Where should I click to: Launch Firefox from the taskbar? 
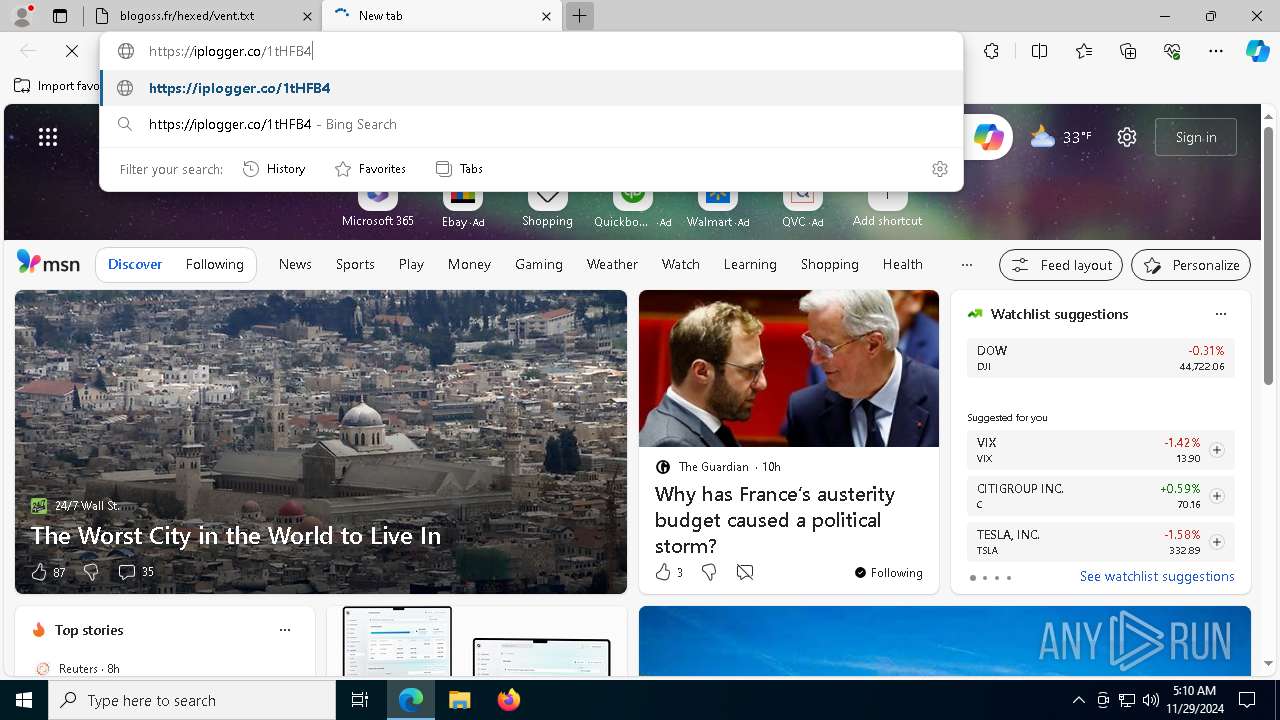[508, 700]
